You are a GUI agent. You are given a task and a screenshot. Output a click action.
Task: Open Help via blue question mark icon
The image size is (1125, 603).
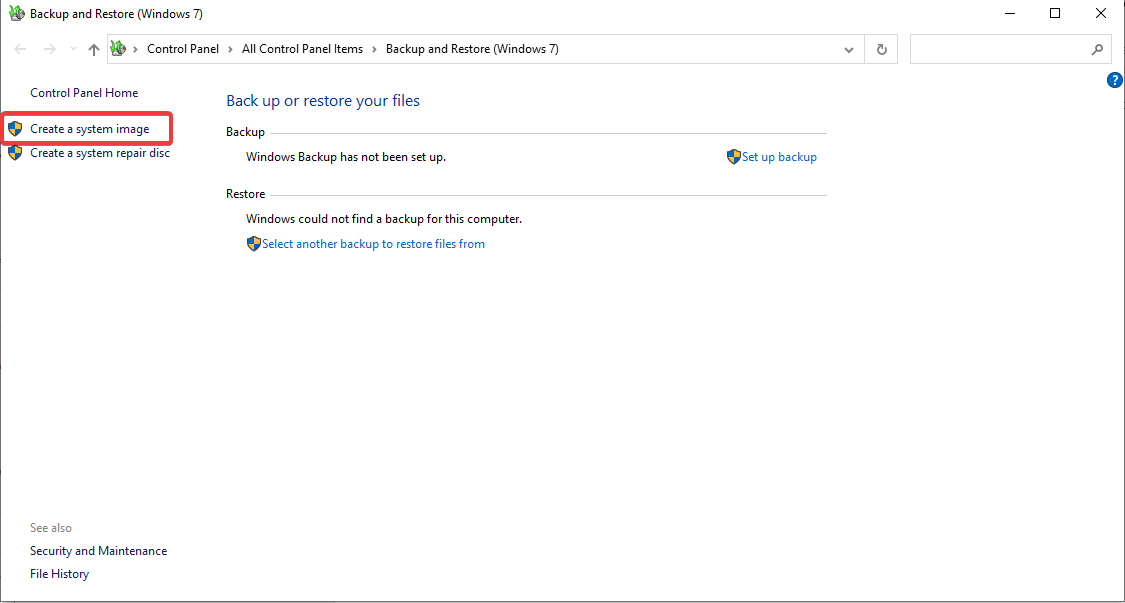[x=1115, y=80]
